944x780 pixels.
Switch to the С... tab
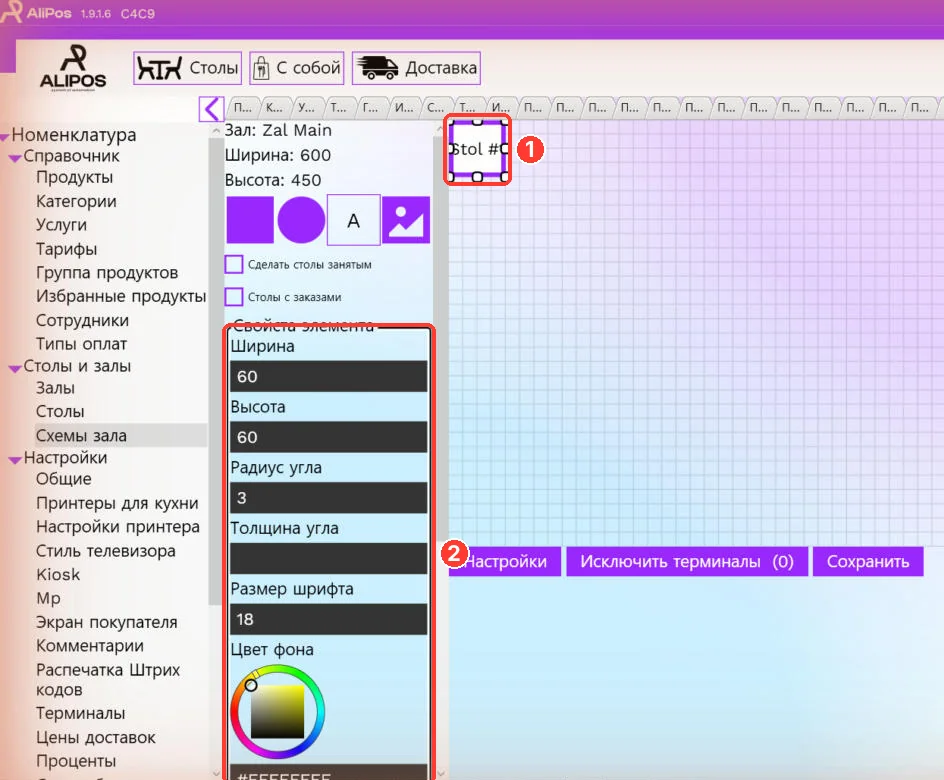click(x=436, y=108)
